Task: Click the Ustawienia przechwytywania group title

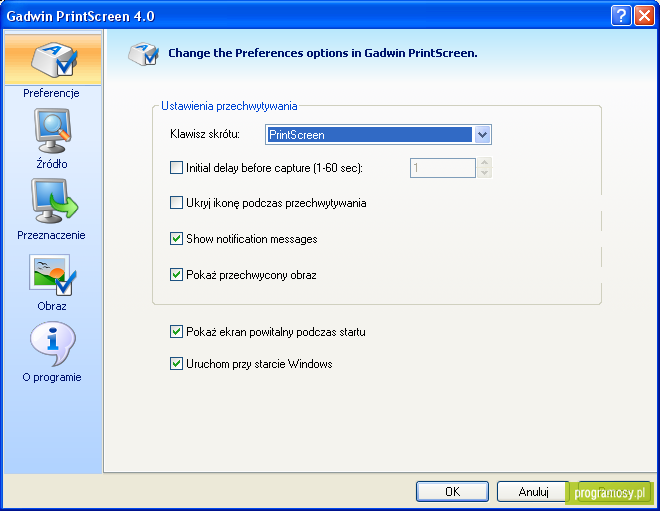Action: point(229,106)
